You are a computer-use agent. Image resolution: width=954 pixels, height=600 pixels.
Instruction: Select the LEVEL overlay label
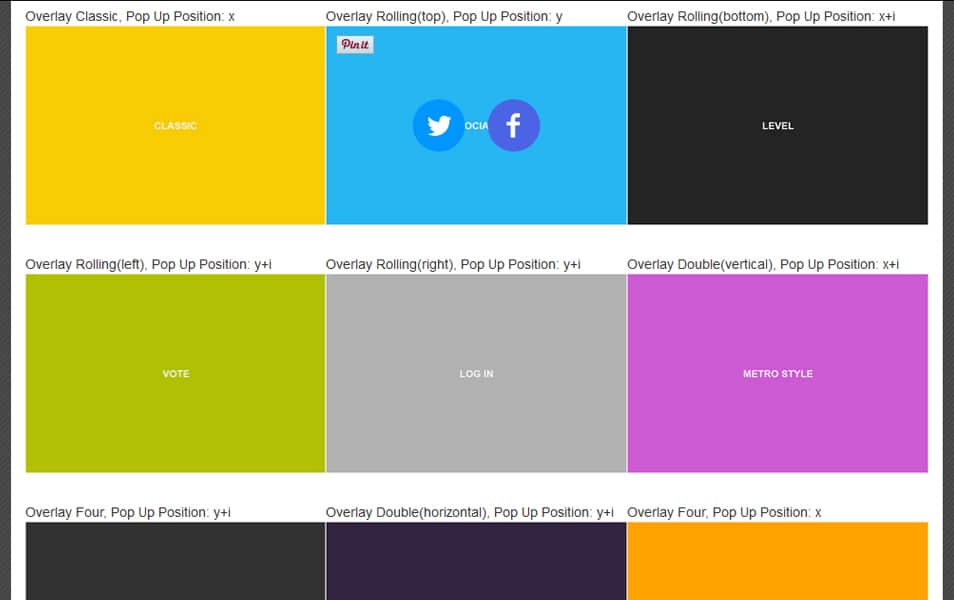pos(777,125)
